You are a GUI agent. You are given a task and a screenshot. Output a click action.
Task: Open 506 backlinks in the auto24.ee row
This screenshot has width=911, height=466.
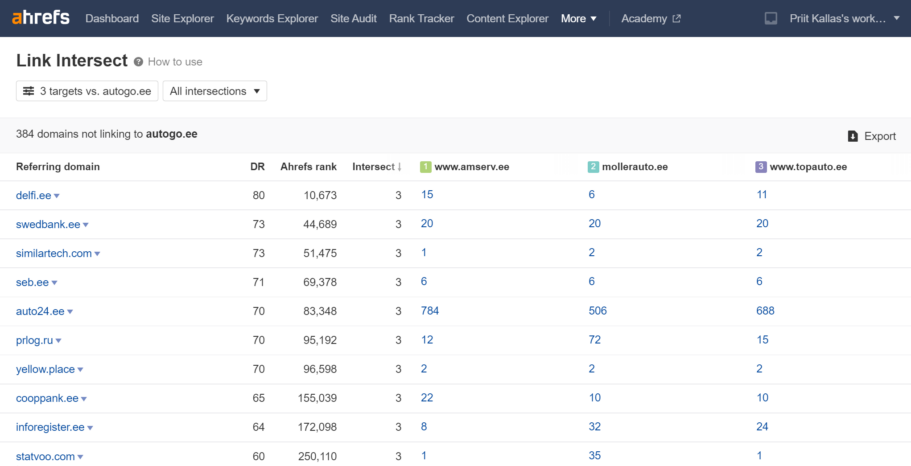point(597,310)
